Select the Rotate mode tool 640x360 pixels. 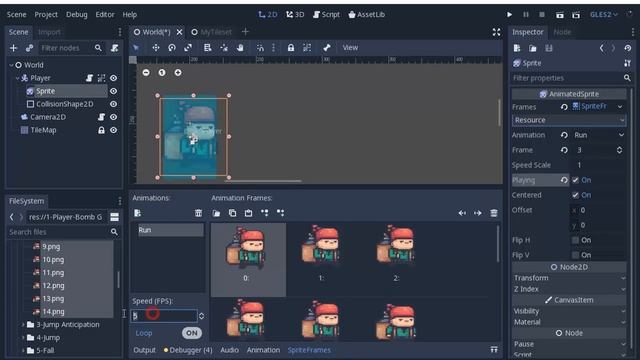pos(172,48)
